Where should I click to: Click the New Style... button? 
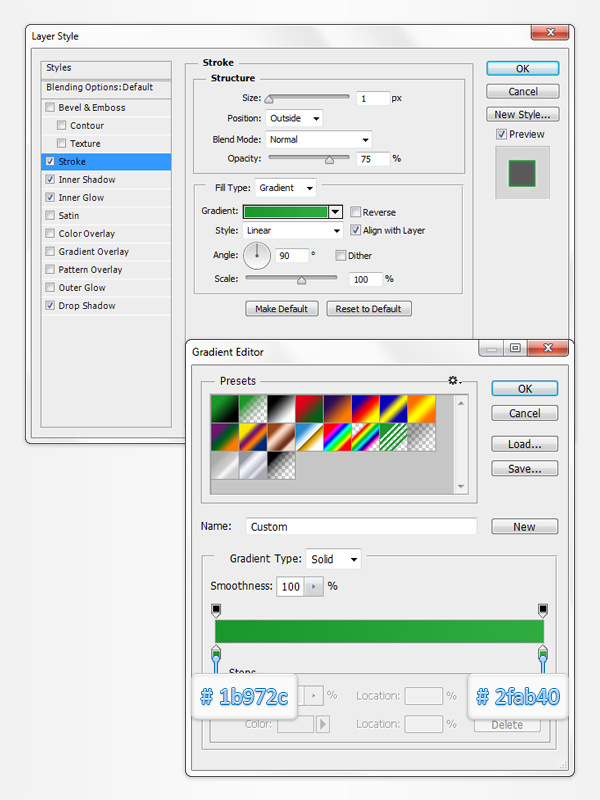pos(522,115)
